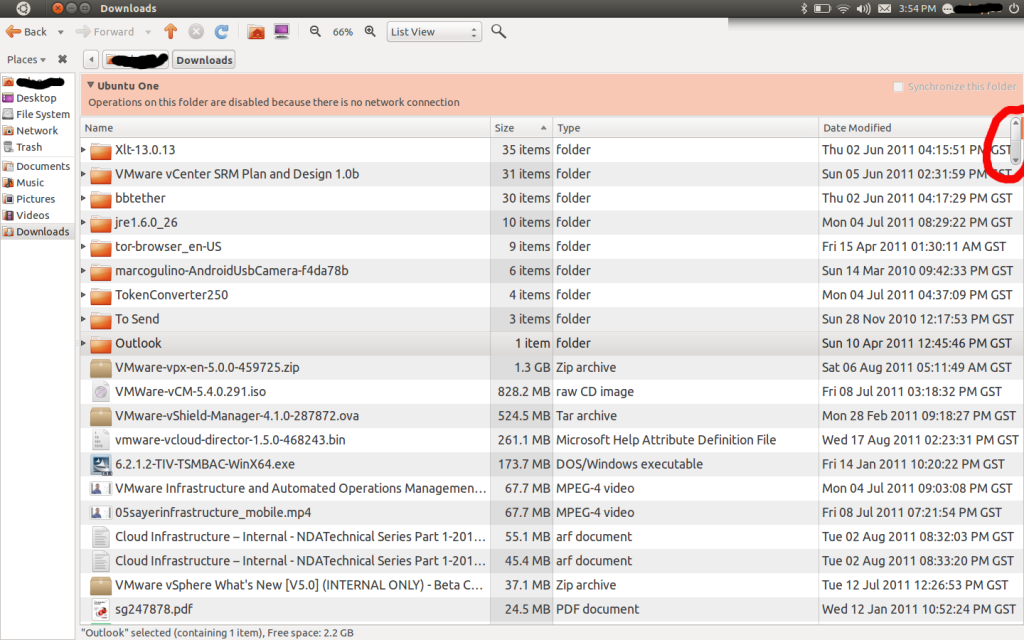Open the Home folder toolbar icon
1024x640 pixels.
(x=256, y=31)
